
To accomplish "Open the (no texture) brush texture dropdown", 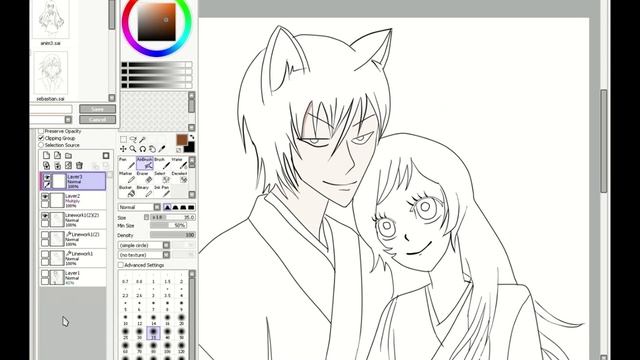I will [144, 255].
